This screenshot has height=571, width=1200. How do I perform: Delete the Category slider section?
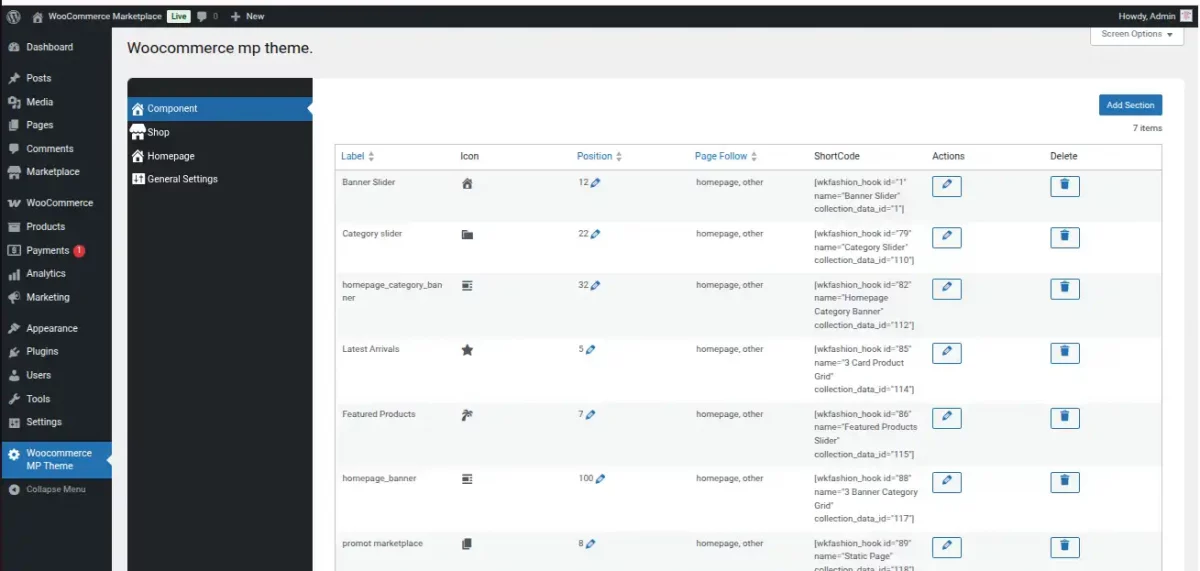click(x=1065, y=237)
